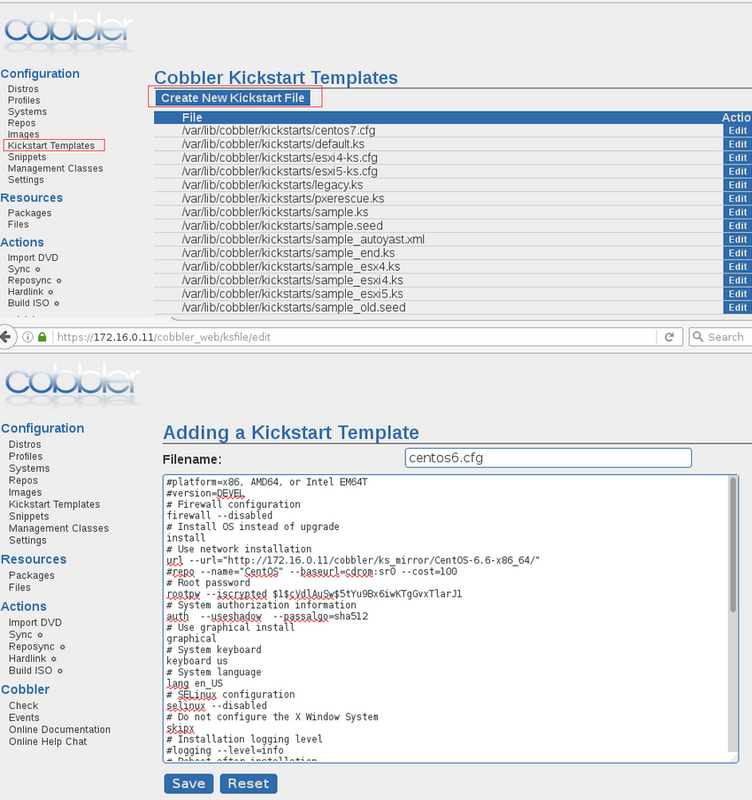
Task: Open Check under the Cobbler section
Action: (x=23, y=706)
